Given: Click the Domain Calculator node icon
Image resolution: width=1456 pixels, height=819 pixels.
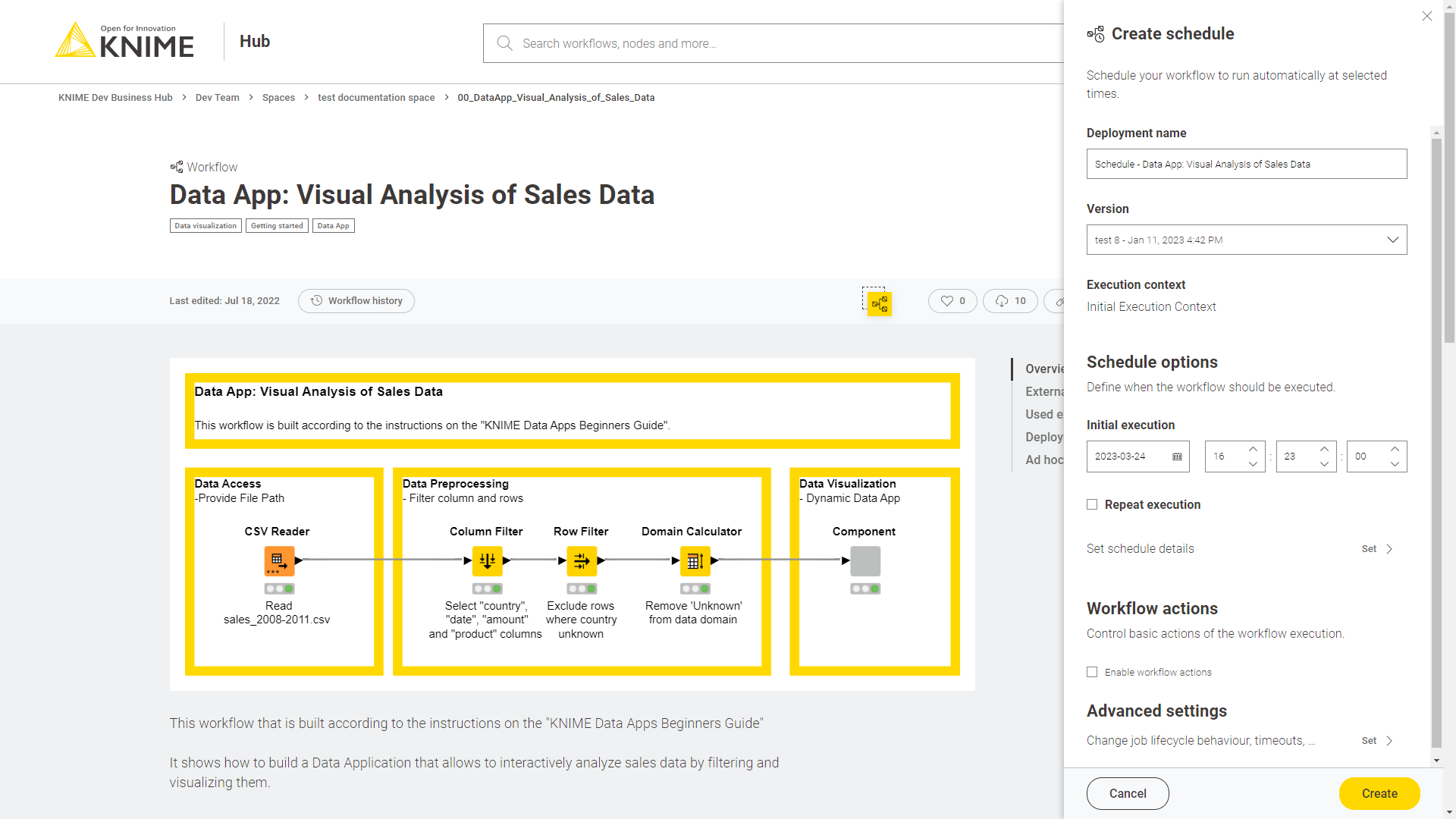Looking at the screenshot, I should [x=695, y=561].
